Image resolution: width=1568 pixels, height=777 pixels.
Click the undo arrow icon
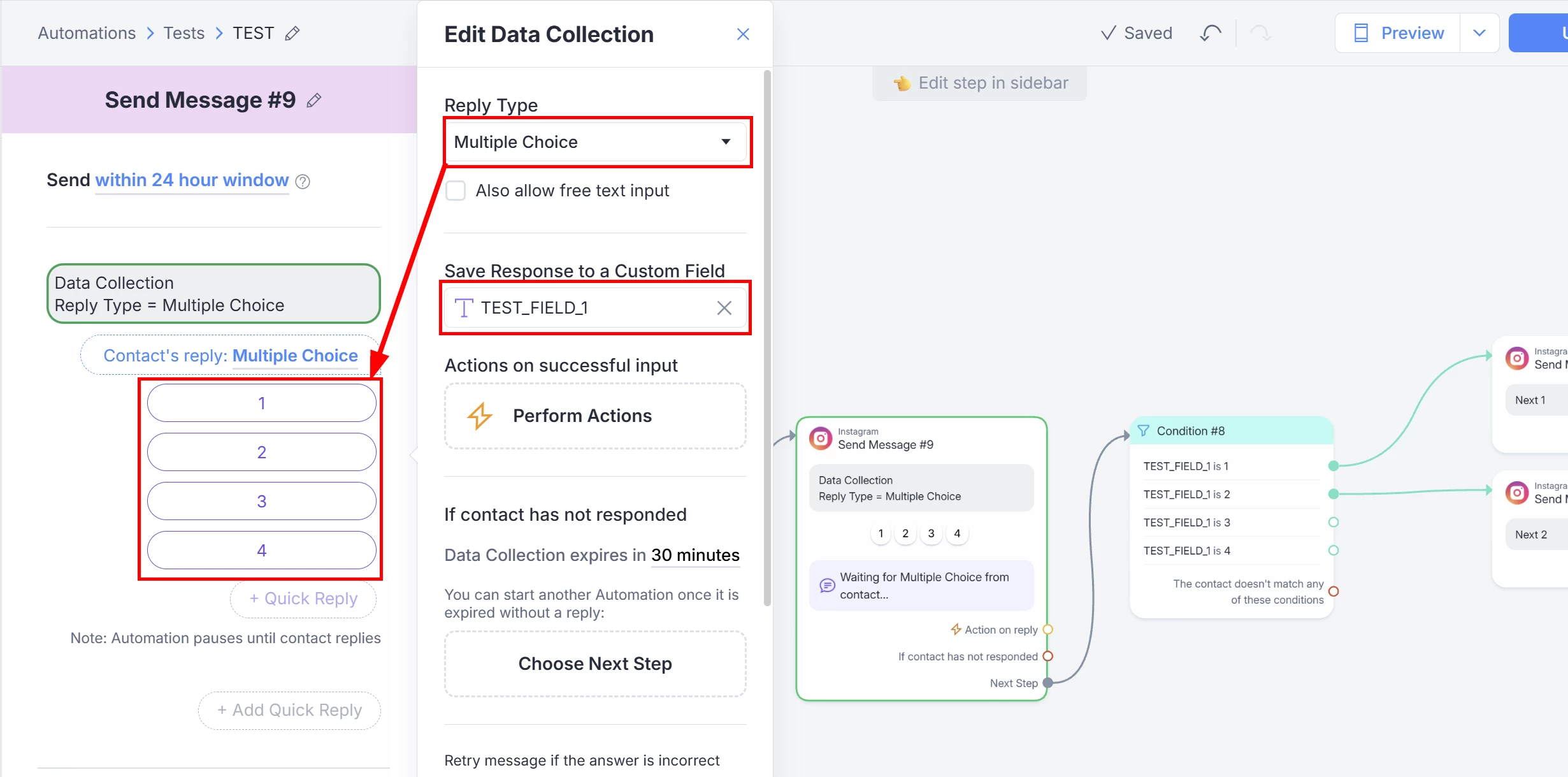(x=1210, y=33)
